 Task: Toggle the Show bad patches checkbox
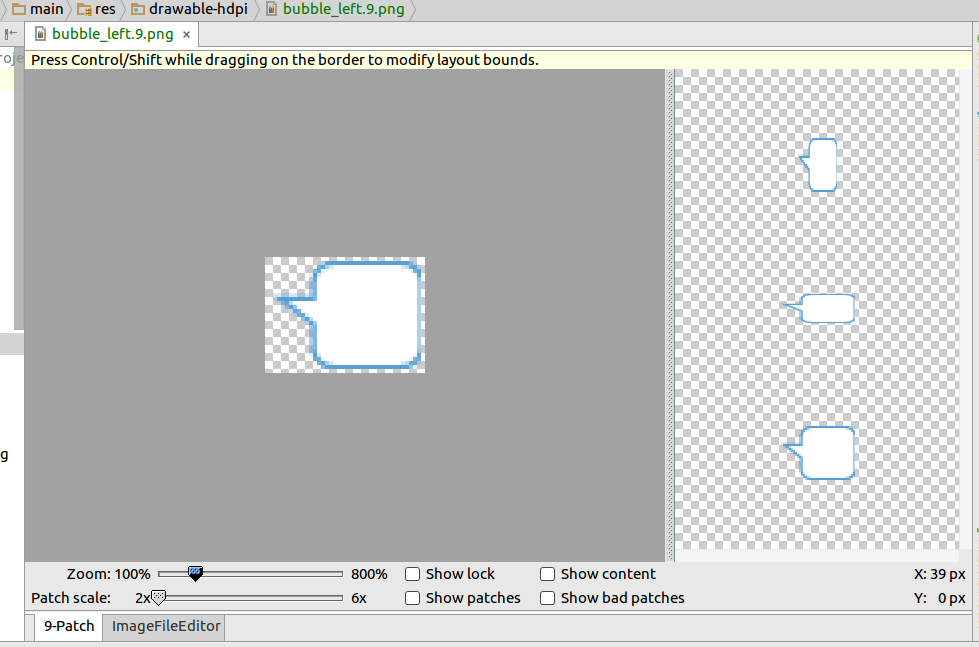[x=548, y=598]
